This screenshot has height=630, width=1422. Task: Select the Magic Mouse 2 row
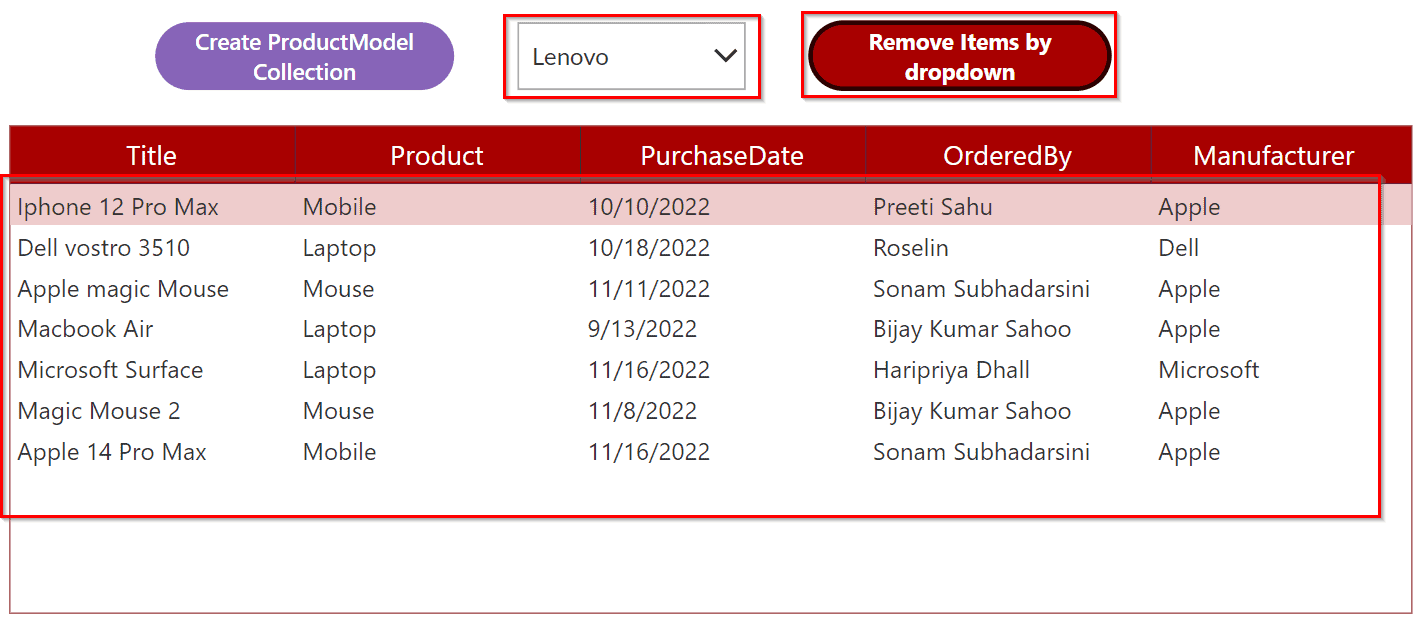click(711, 411)
